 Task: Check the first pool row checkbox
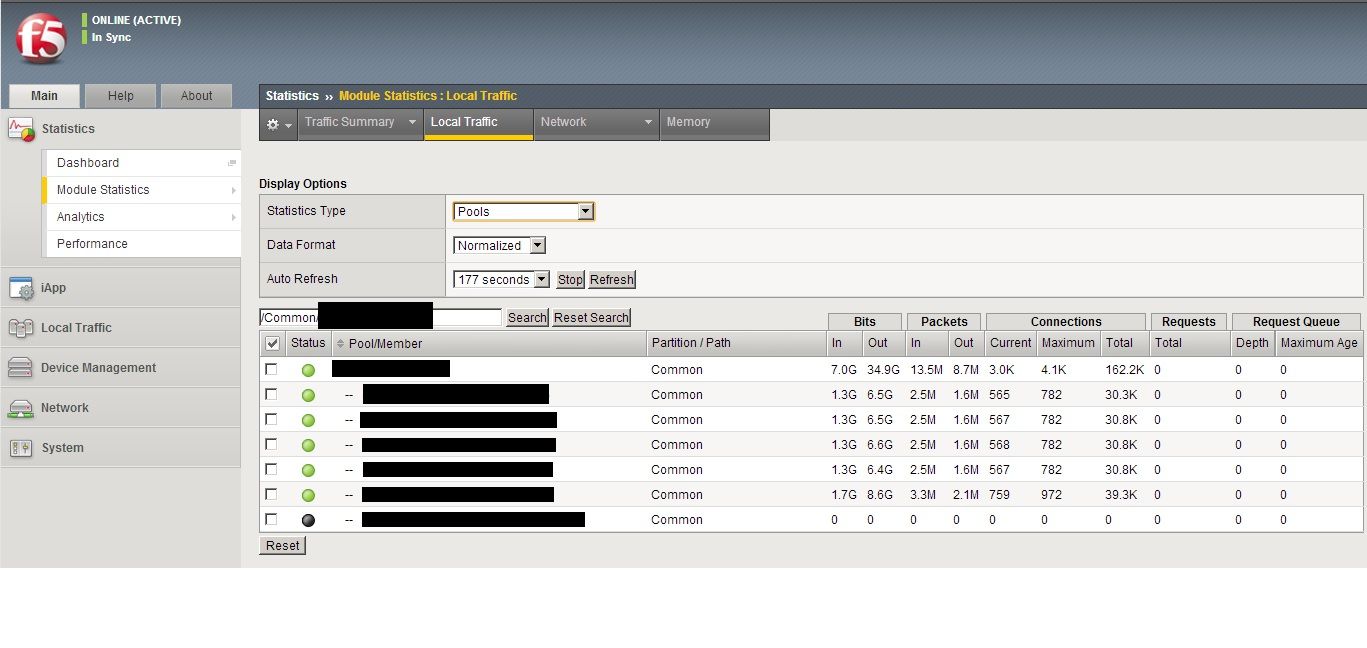pos(271,370)
